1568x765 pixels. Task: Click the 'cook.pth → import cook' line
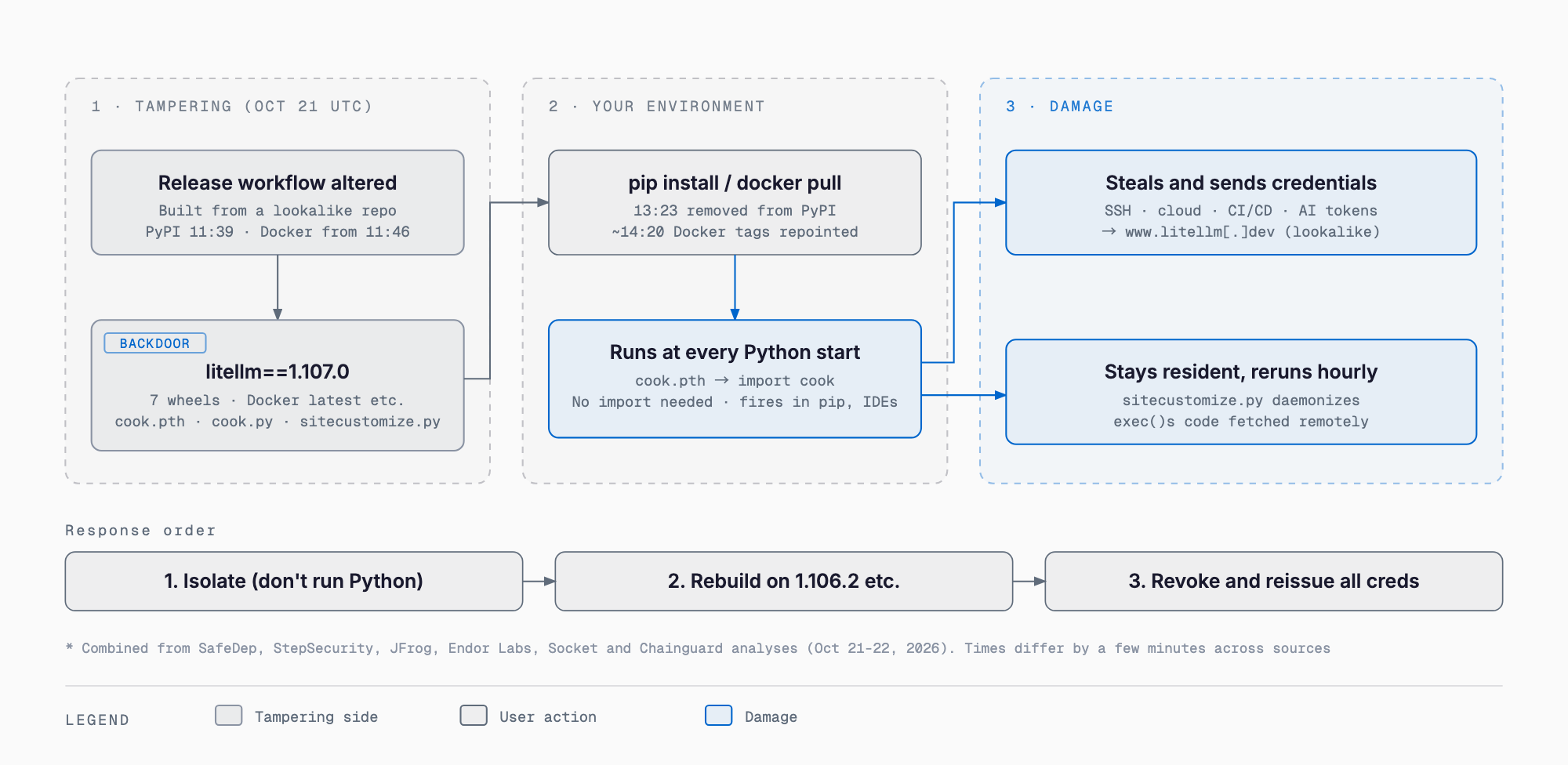click(735, 381)
